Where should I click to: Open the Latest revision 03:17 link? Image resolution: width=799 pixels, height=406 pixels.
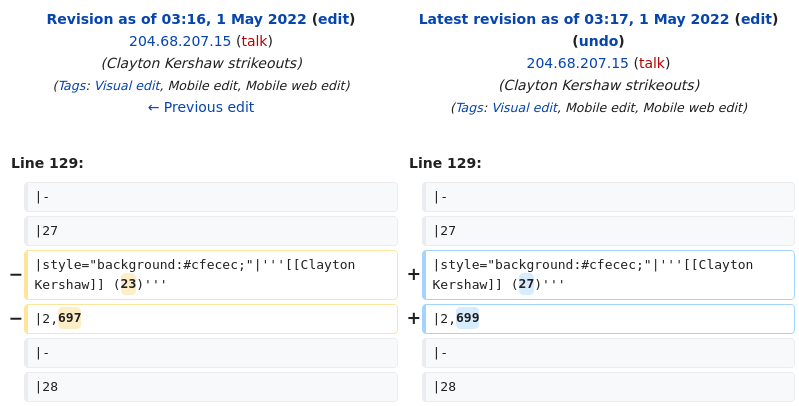[574, 19]
